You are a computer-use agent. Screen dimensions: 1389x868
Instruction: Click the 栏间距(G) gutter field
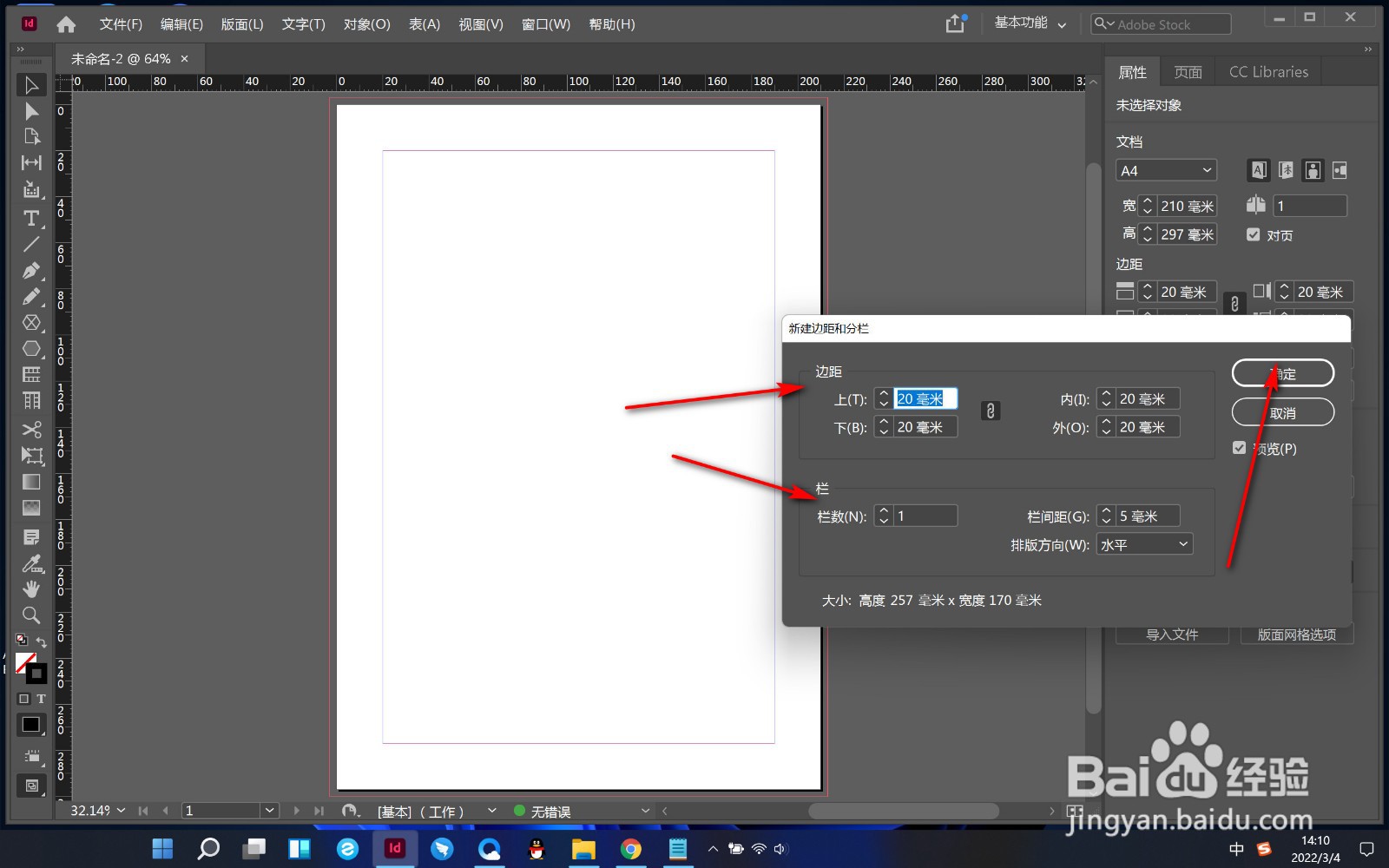tap(1148, 516)
